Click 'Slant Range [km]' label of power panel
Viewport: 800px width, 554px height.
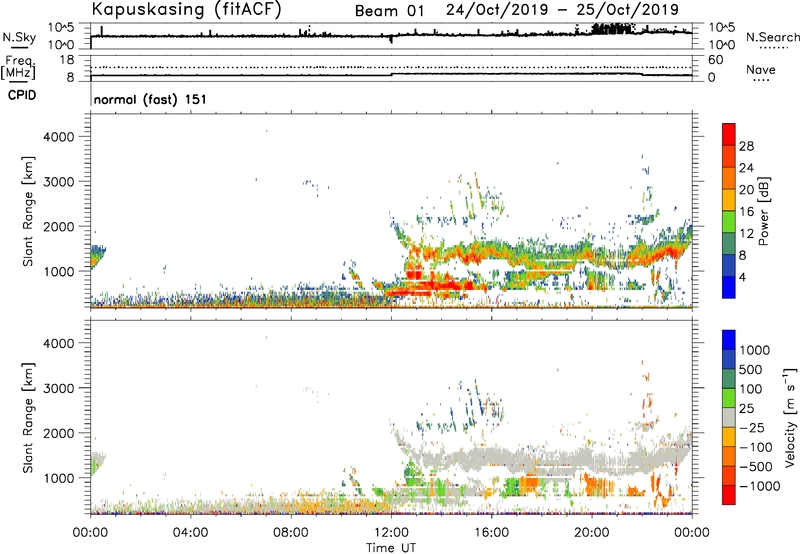click(x=28, y=211)
